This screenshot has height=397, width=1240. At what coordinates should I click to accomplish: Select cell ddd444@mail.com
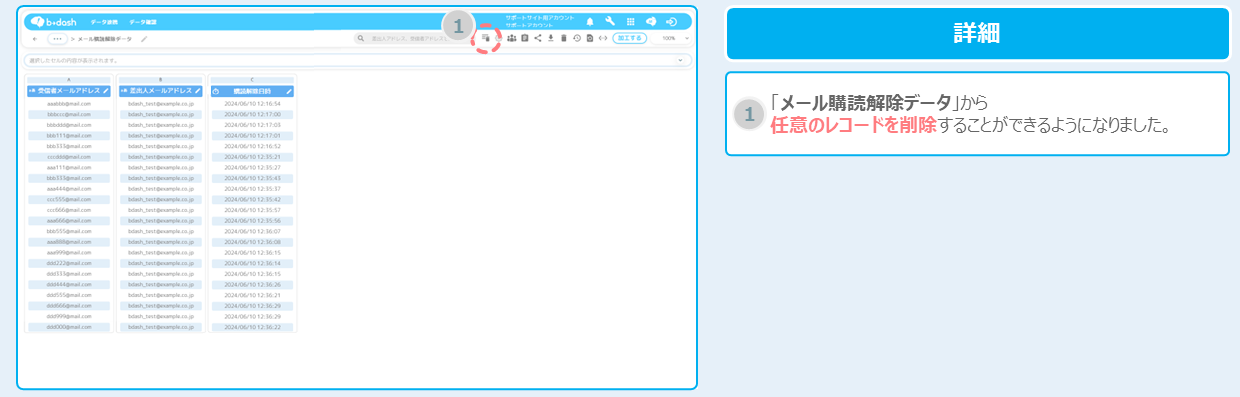(x=69, y=284)
